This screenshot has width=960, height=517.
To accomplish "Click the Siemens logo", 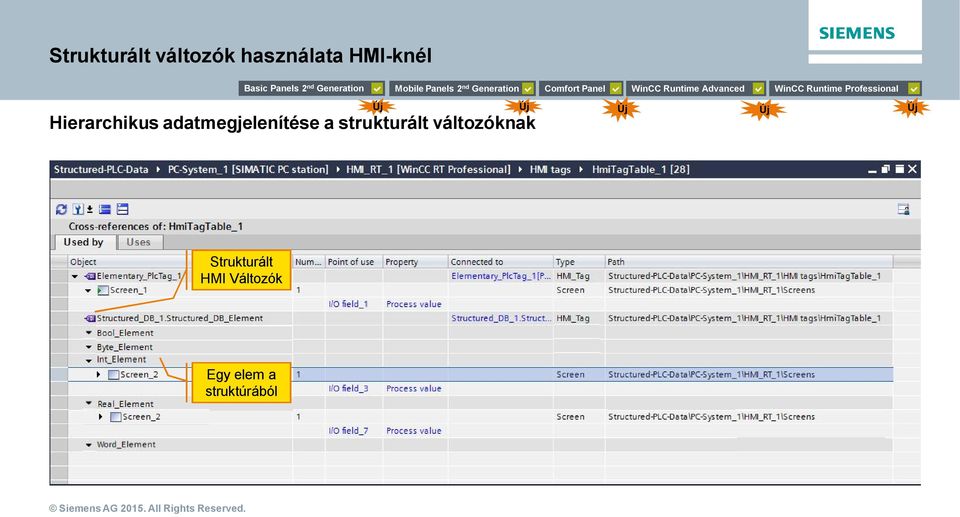I will (857, 33).
